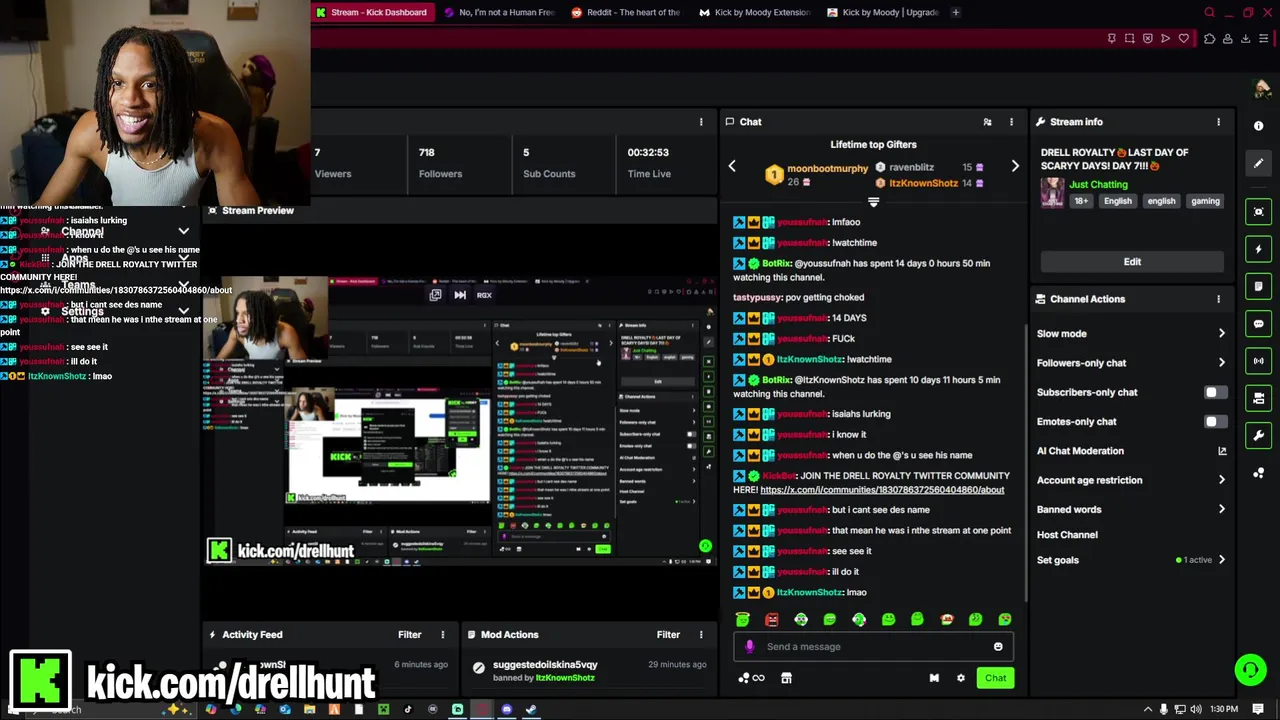Click the Just Chatting category thumbnail

(1052, 192)
